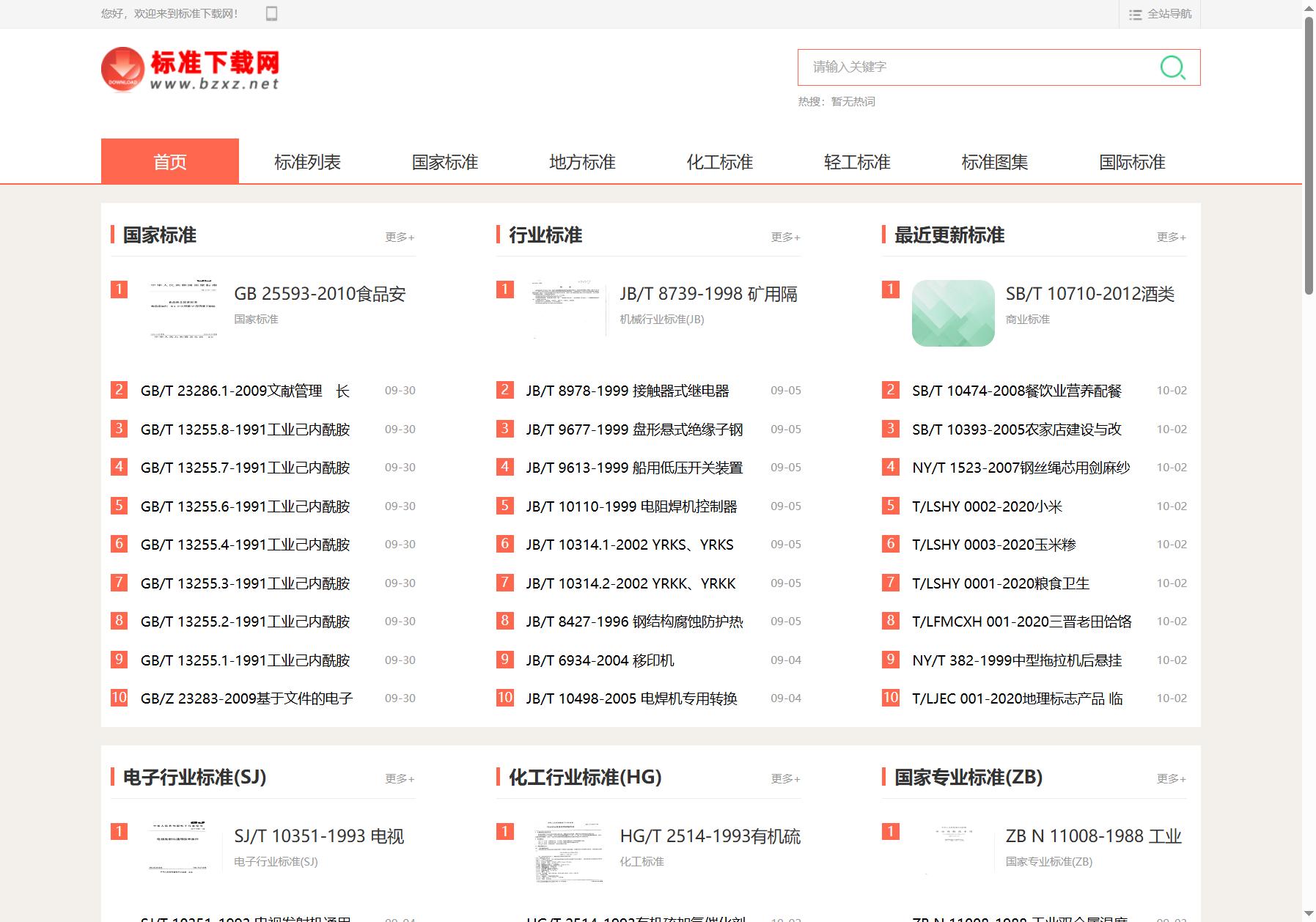Select the 首页 navigation tab
The image size is (1316, 922).
170,161
